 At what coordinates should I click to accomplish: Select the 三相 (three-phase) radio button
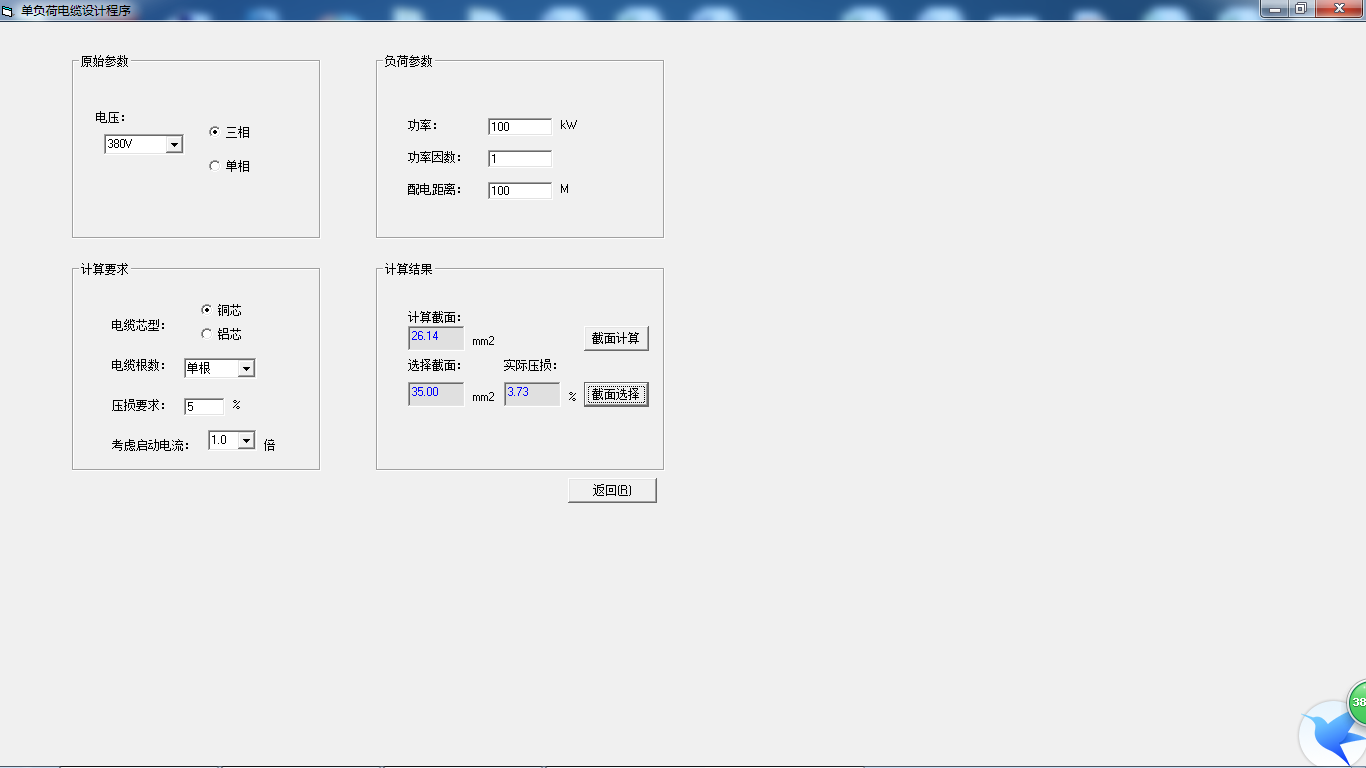[214, 132]
